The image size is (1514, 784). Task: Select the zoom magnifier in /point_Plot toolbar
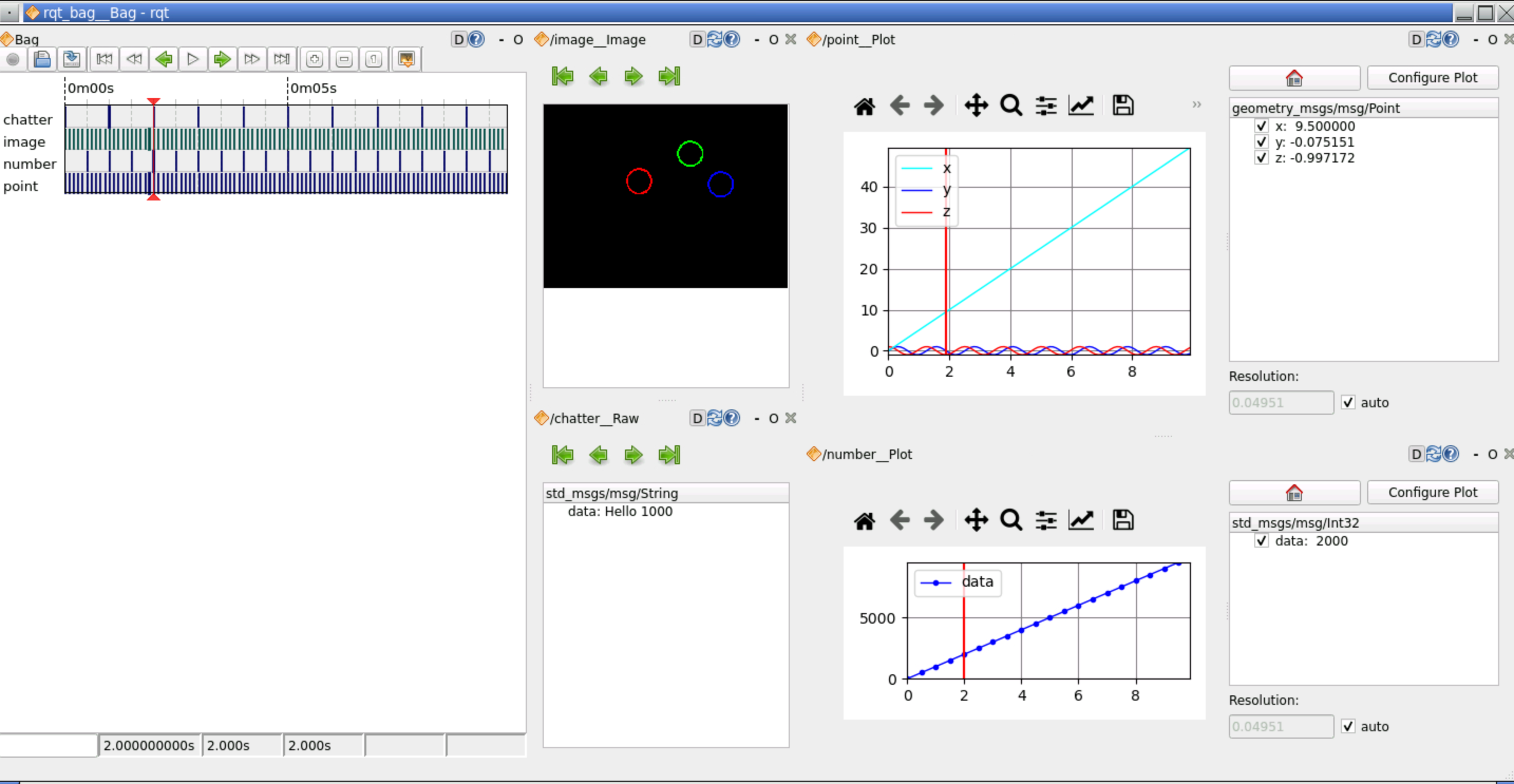1011,106
